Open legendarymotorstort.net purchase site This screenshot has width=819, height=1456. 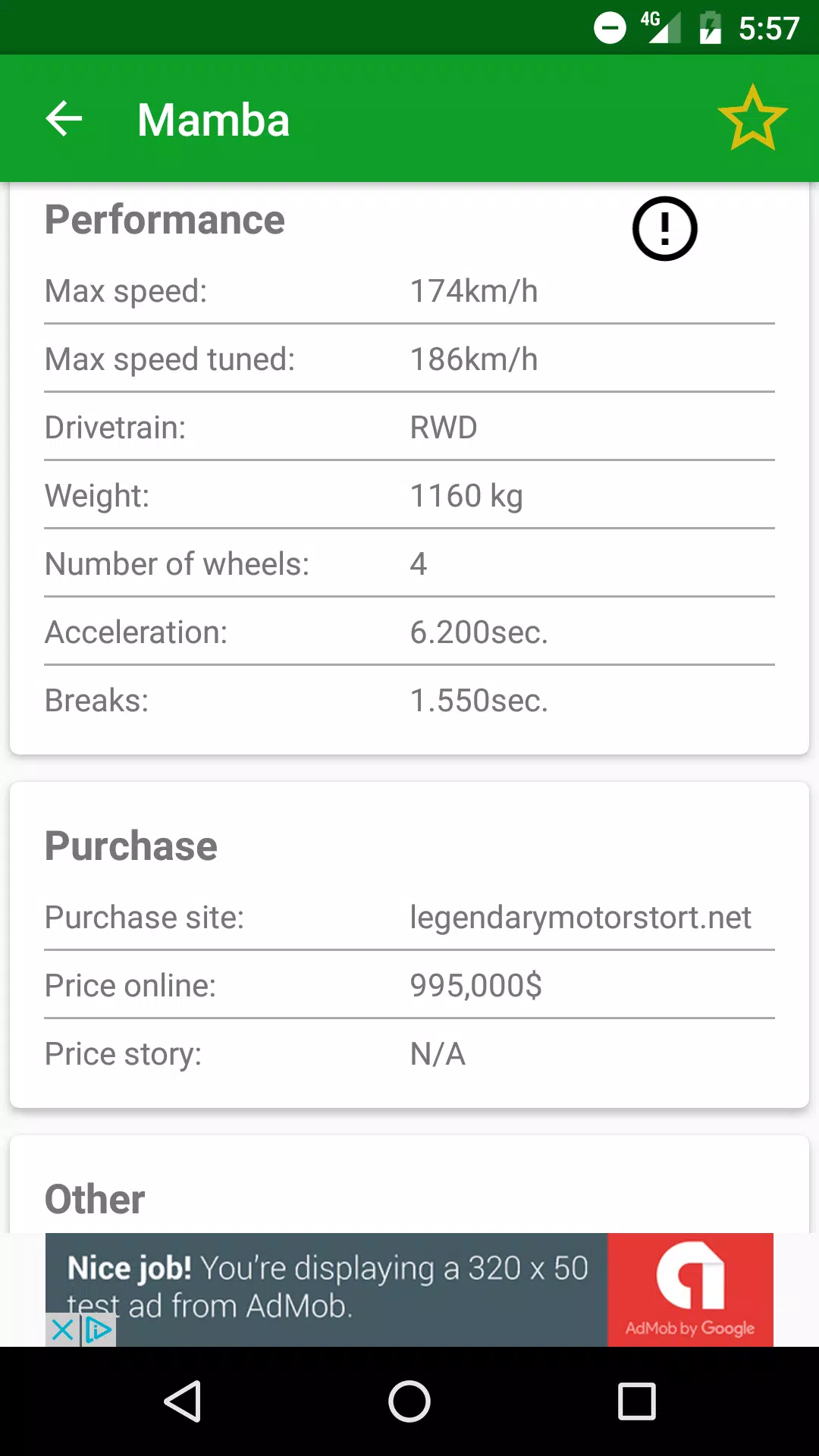coord(580,918)
